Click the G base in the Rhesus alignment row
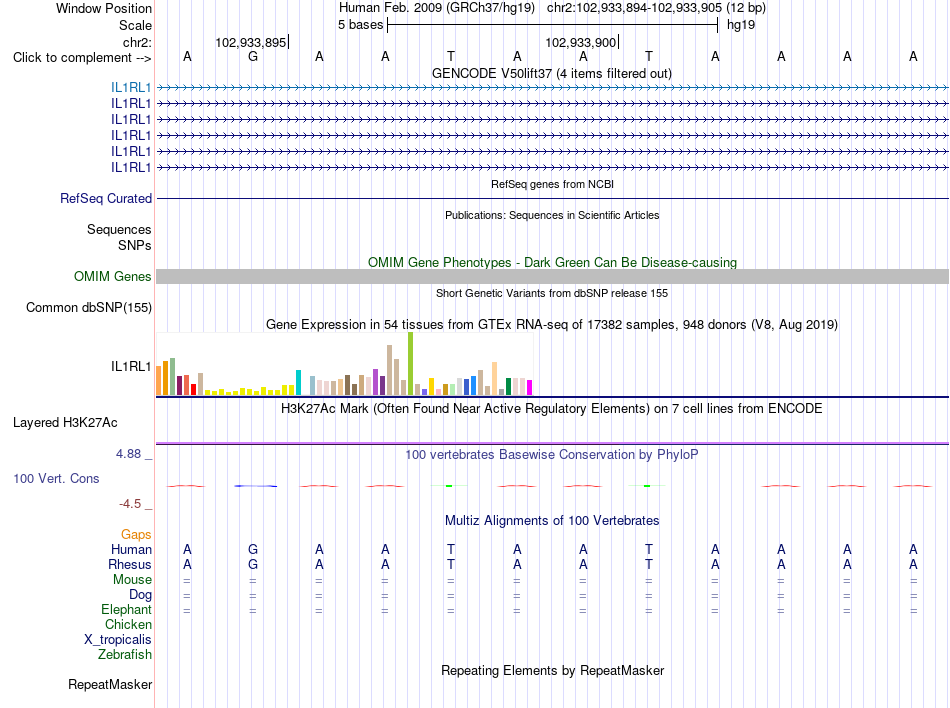This screenshot has height=708, width=950. click(253, 564)
